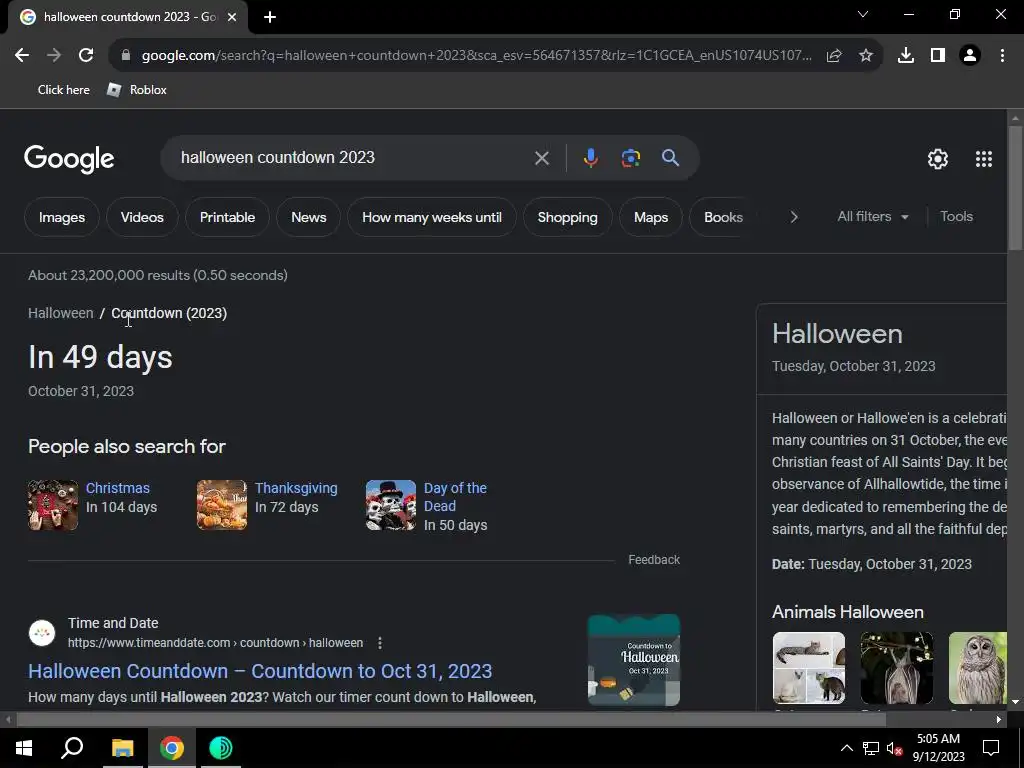Click the Christmas thumbnail image
The width and height of the screenshot is (1024, 768).
pos(53,505)
